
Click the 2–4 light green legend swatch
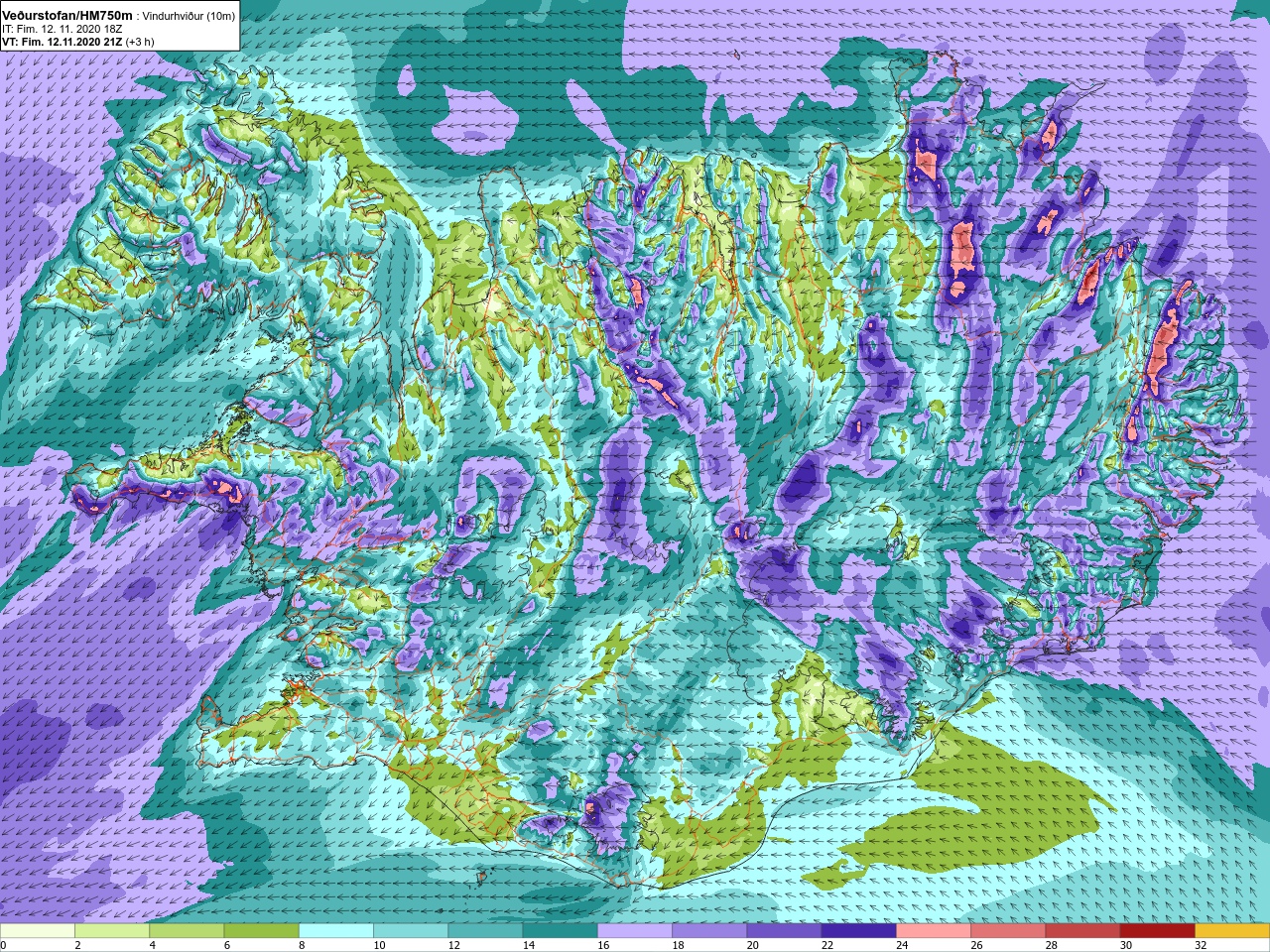coord(112,931)
